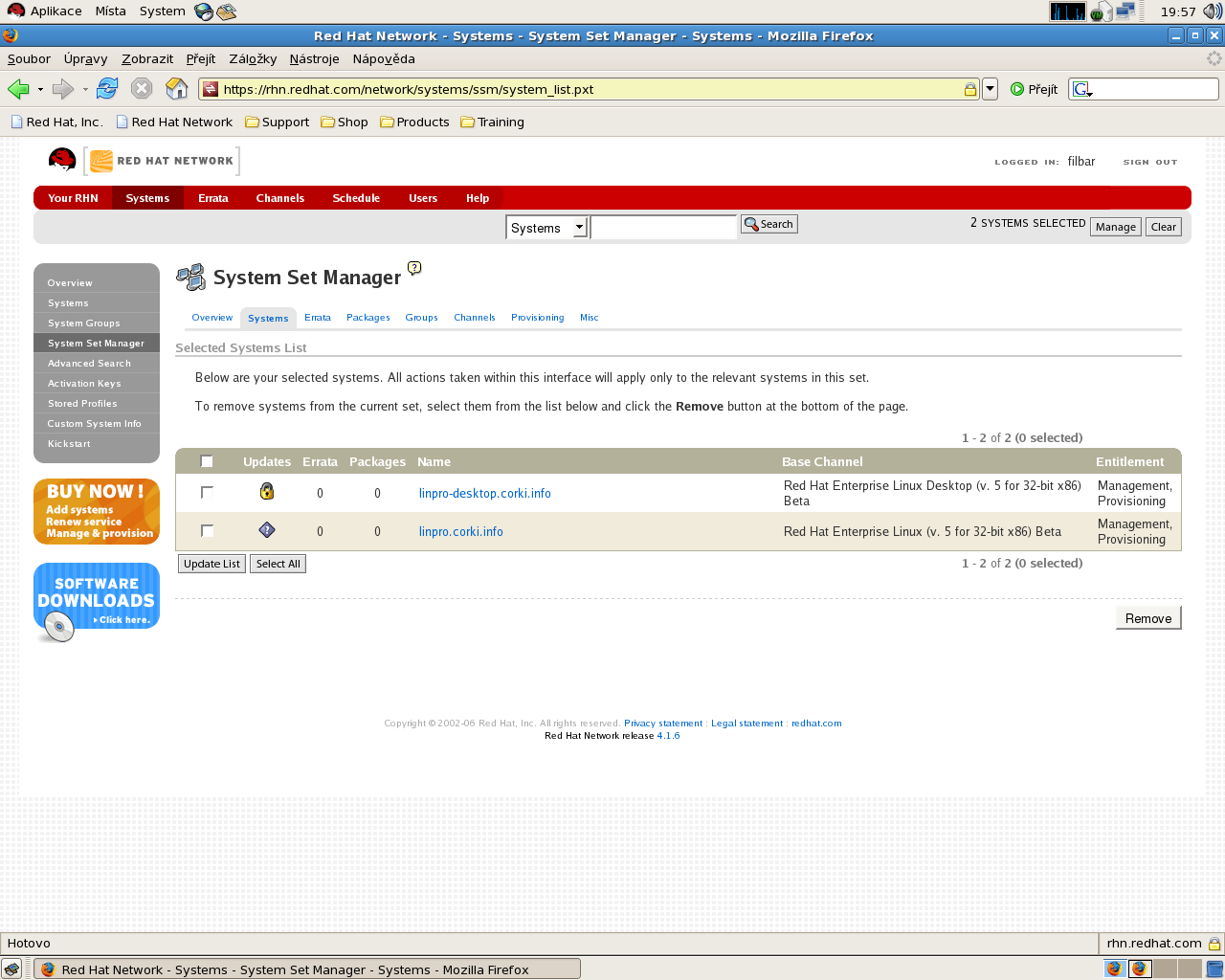Click the System Set Manager computers icon
1225x980 pixels.
[190, 278]
